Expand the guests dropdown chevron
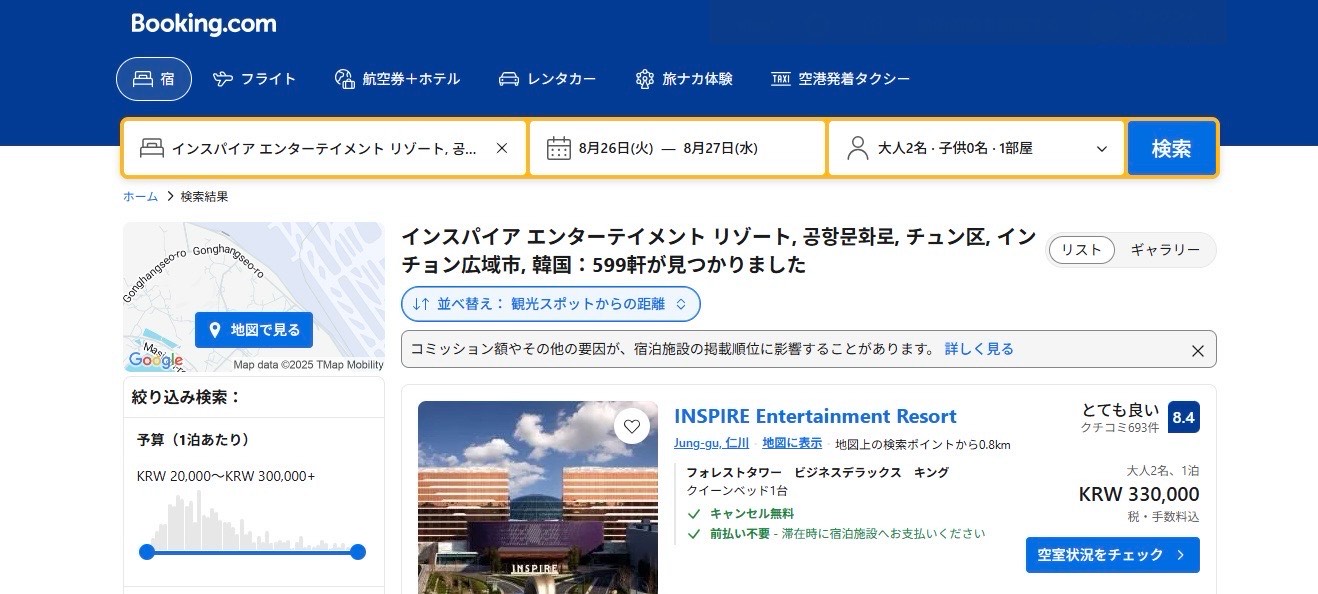 [x=1102, y=149]
